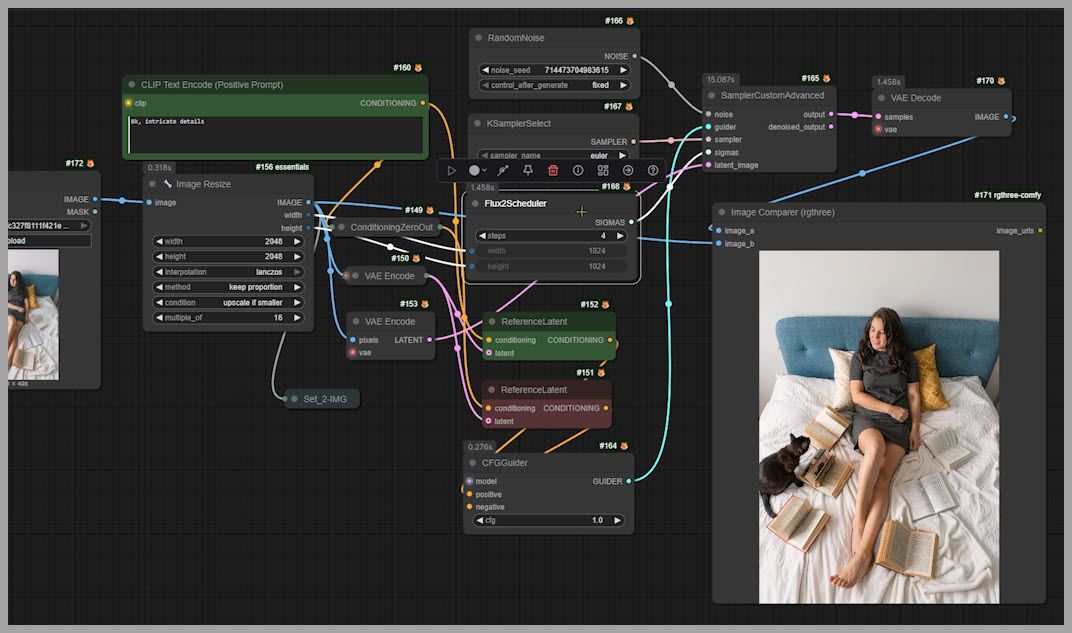Viewport: 1072px width, 633px height.
Task: Click the positive prompt text box
Action: [275, 134]
